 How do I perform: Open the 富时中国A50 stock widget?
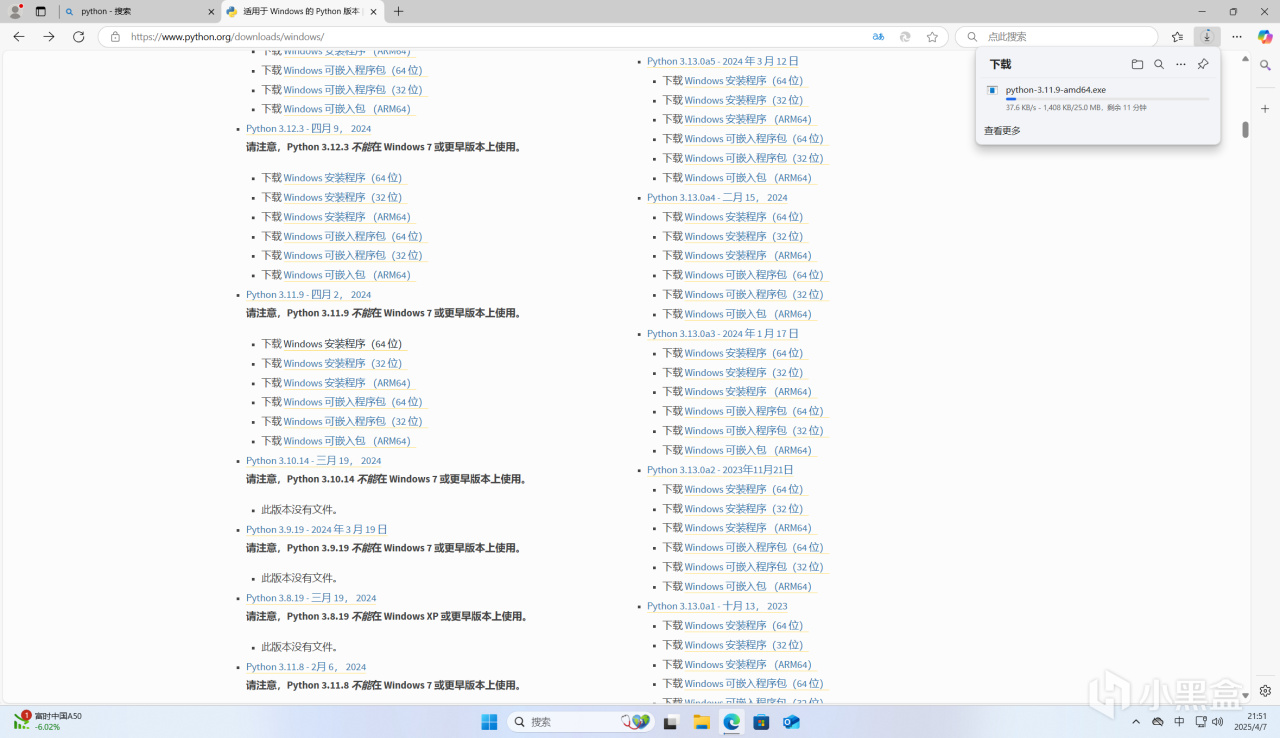coord(46,721)
